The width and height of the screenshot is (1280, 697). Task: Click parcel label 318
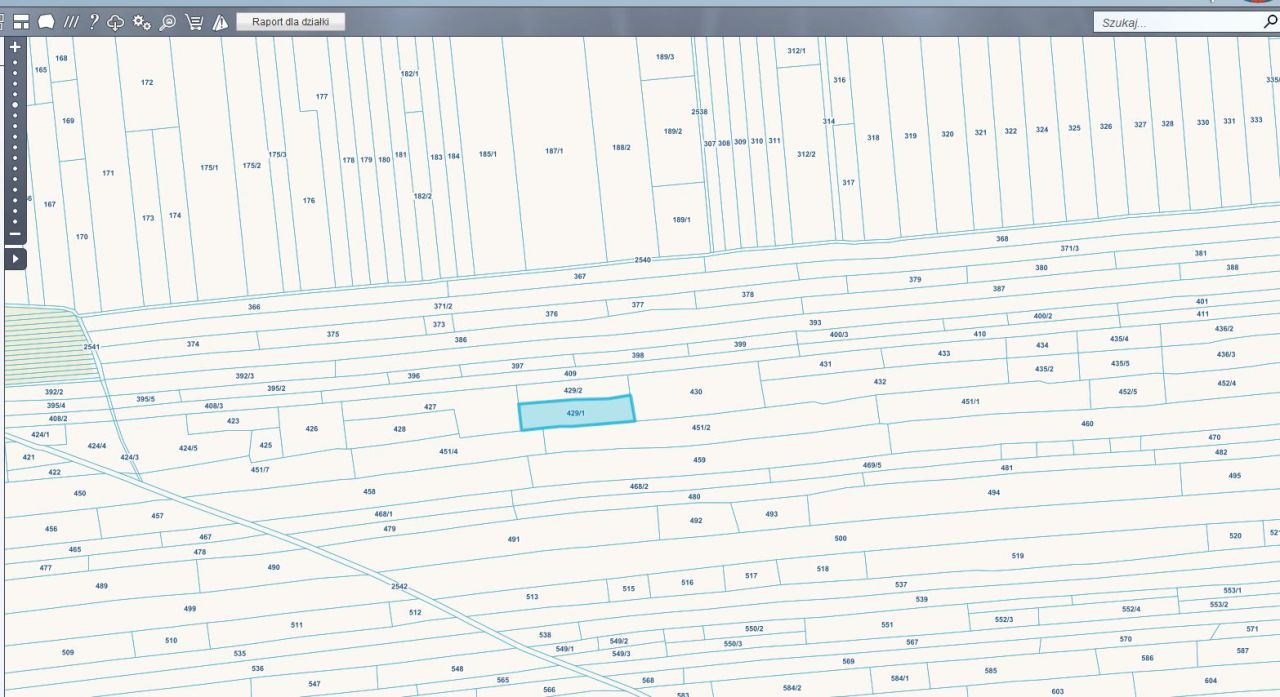tap(873, 138)
